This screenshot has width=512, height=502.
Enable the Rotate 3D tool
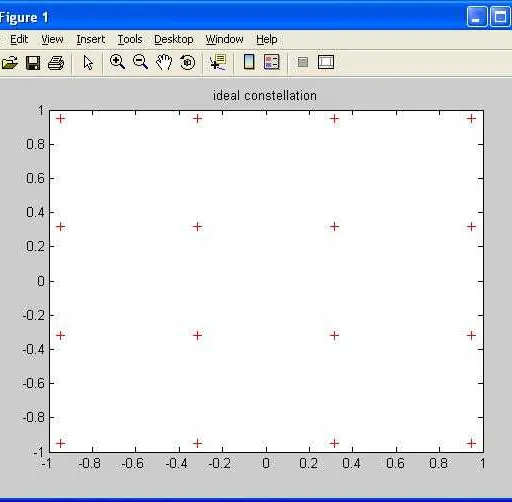187,62
